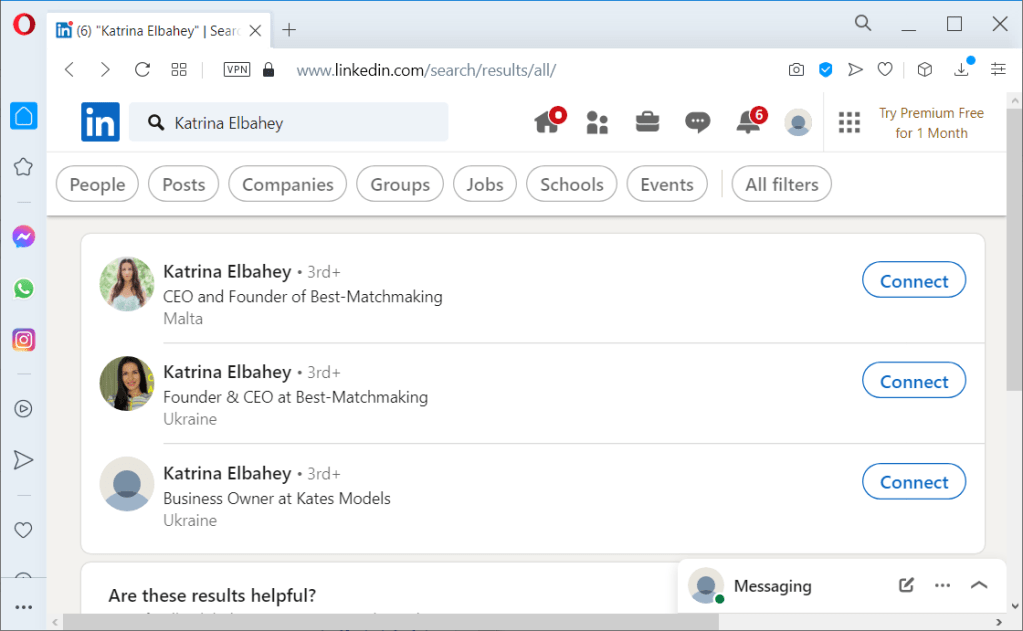
Task: Connect with Katrina Elbahey from Malta
Action: (x=913, y=281)
